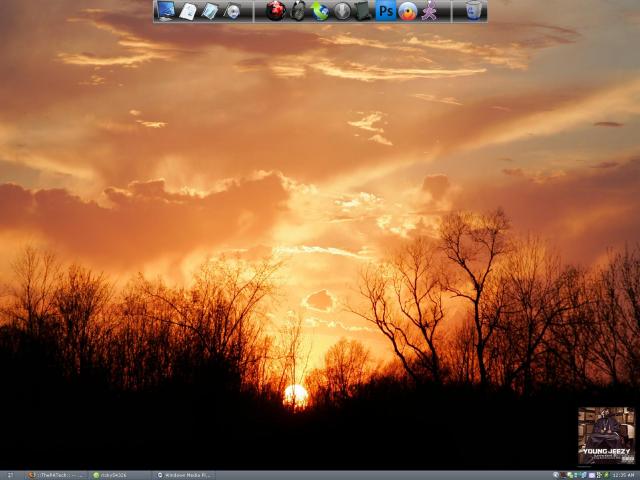
Task: Click the Young Jeezy album art widget
Action: (607, 436)
